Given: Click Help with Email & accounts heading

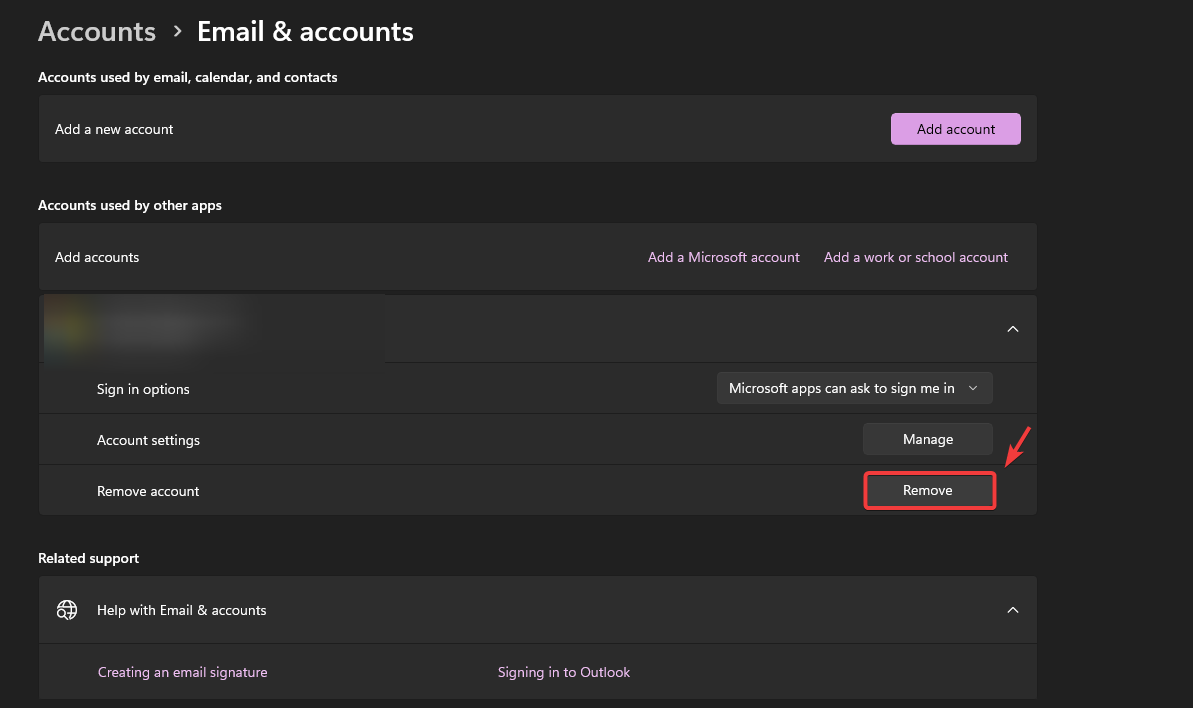Looking at the screenshot, I should coord(182,610).
